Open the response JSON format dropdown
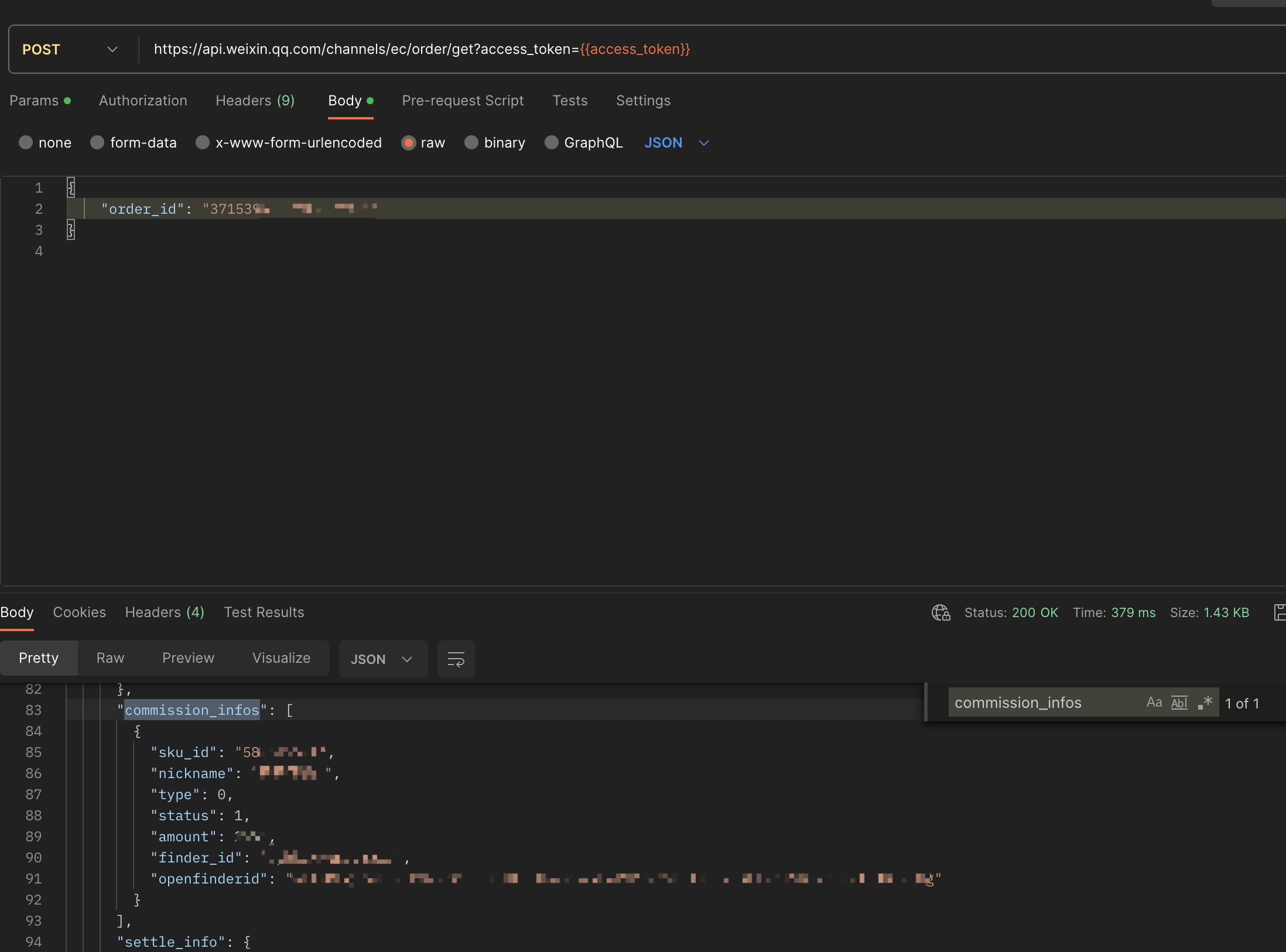Screen dimensions: 1286x952 coord(382,659)
